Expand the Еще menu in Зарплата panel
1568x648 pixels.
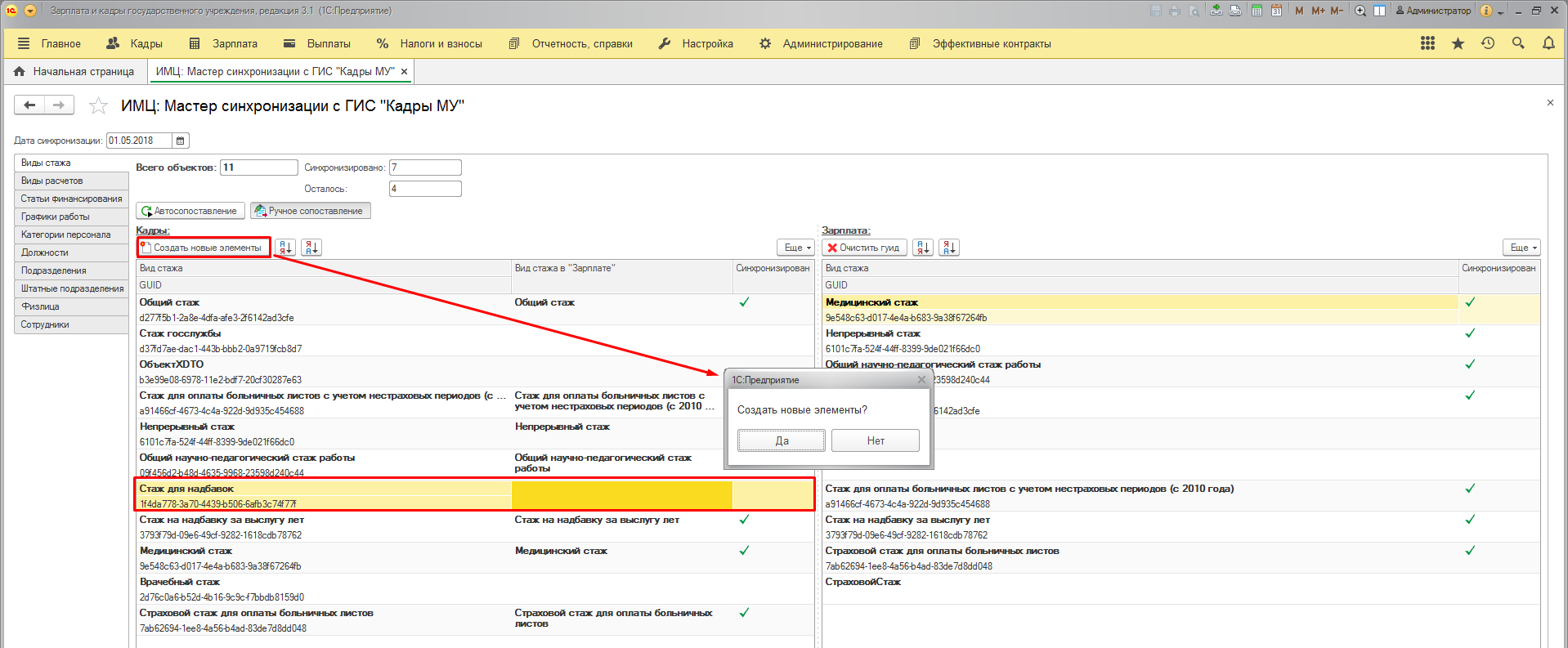[x=1521, y=248]
